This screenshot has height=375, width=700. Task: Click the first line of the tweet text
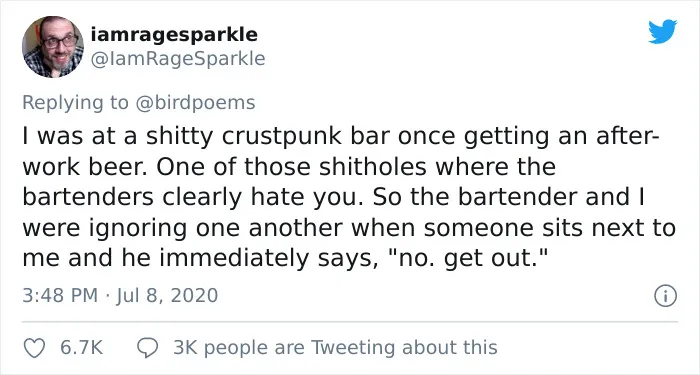click(341, 137)
